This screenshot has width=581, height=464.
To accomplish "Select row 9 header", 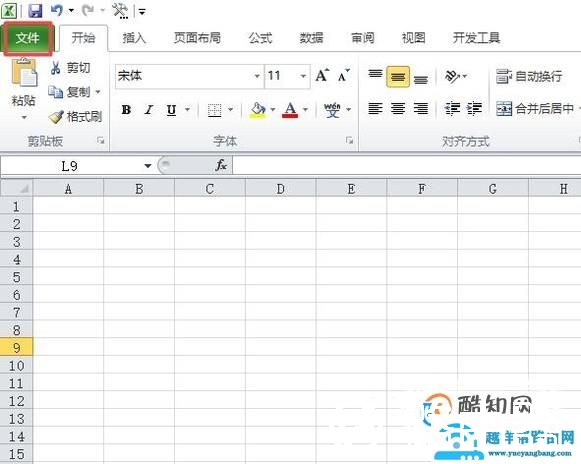I will 16,348.
